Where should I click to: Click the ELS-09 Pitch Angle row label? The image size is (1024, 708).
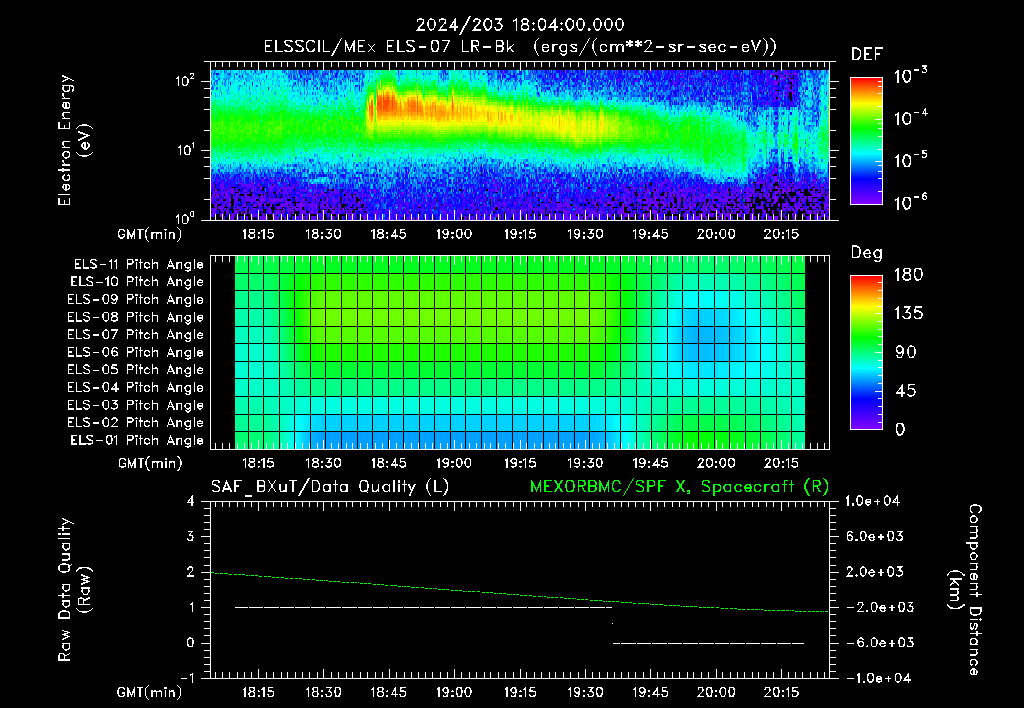click(135, 300)
